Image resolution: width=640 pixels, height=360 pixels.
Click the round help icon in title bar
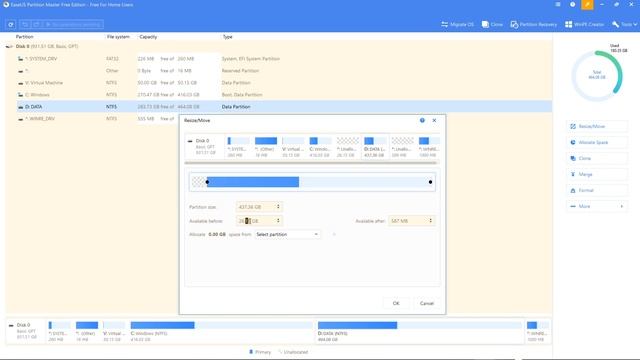[573, 4]
